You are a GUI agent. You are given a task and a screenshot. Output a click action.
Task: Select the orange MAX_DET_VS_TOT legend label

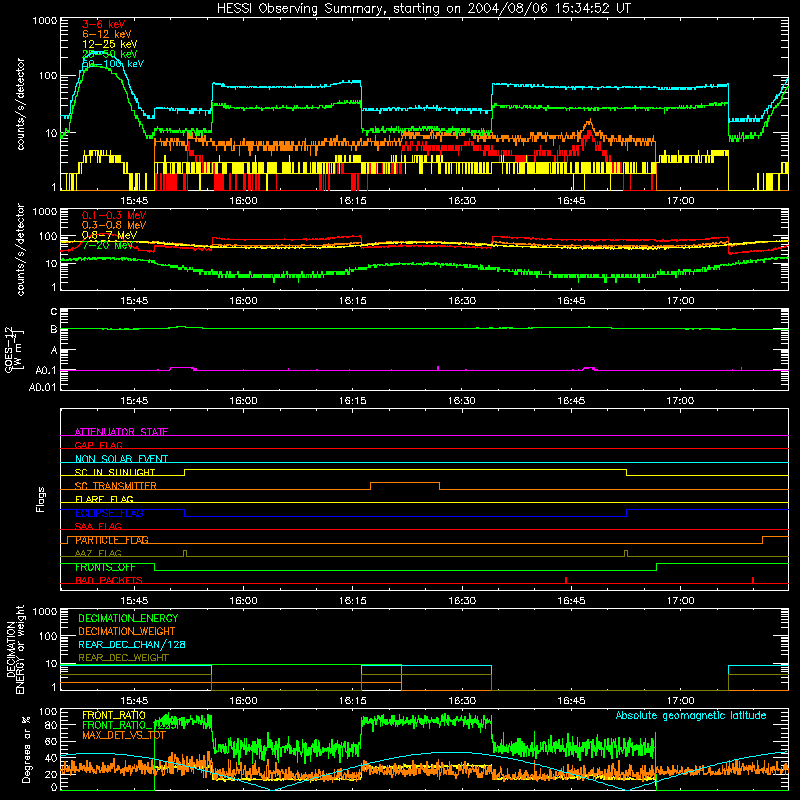point(124,736)
